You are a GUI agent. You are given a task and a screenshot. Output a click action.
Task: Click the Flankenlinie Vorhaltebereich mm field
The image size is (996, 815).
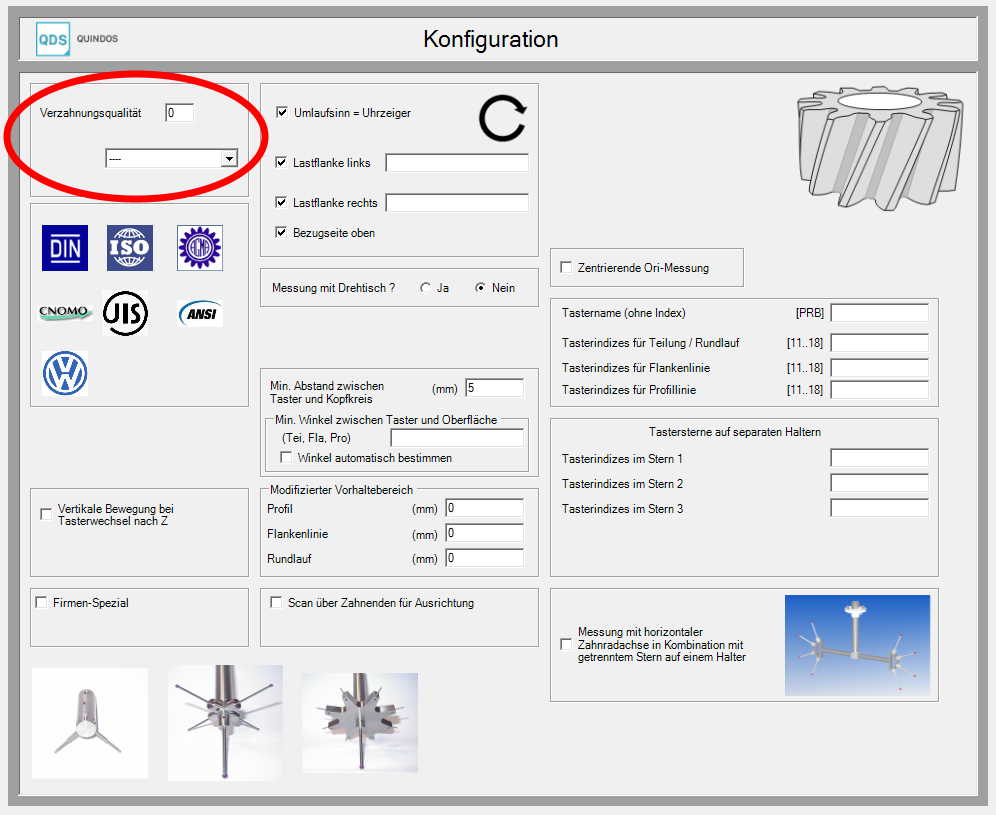pyautogui.click(x=485, y=533)
